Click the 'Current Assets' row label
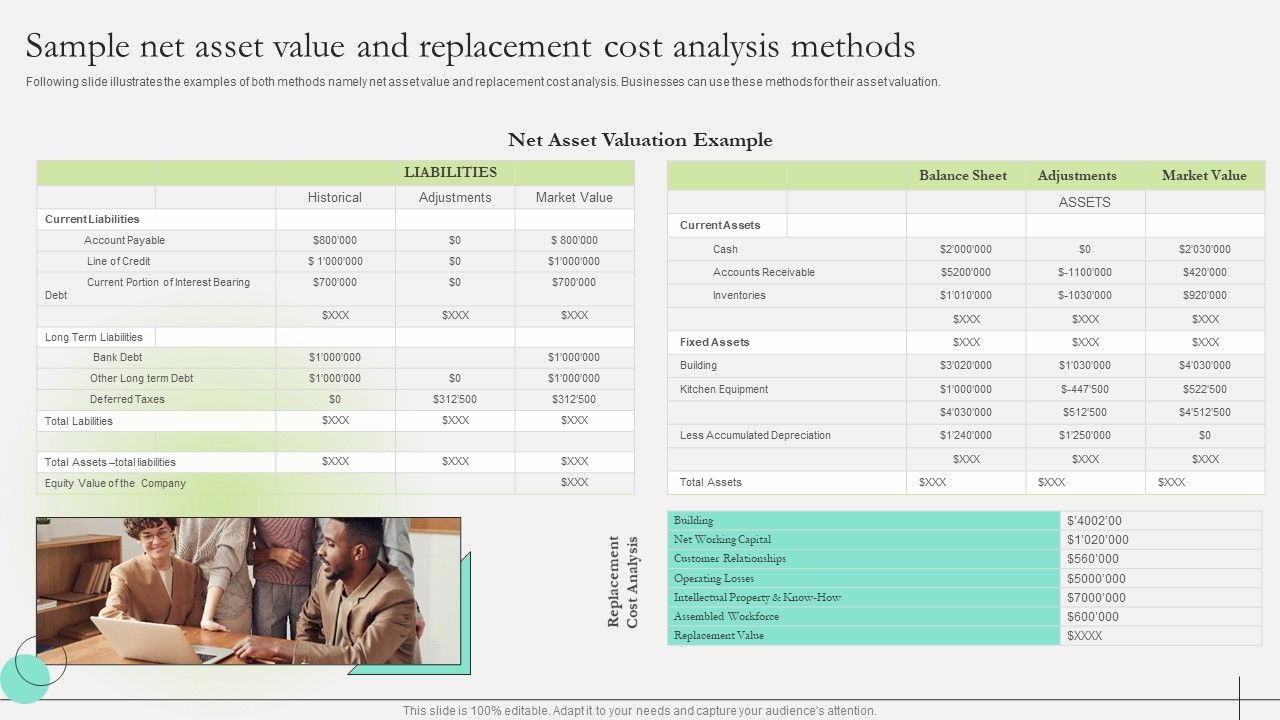Image resolution: width=1280 pixels, height=720 pixels. click(720, 225)
